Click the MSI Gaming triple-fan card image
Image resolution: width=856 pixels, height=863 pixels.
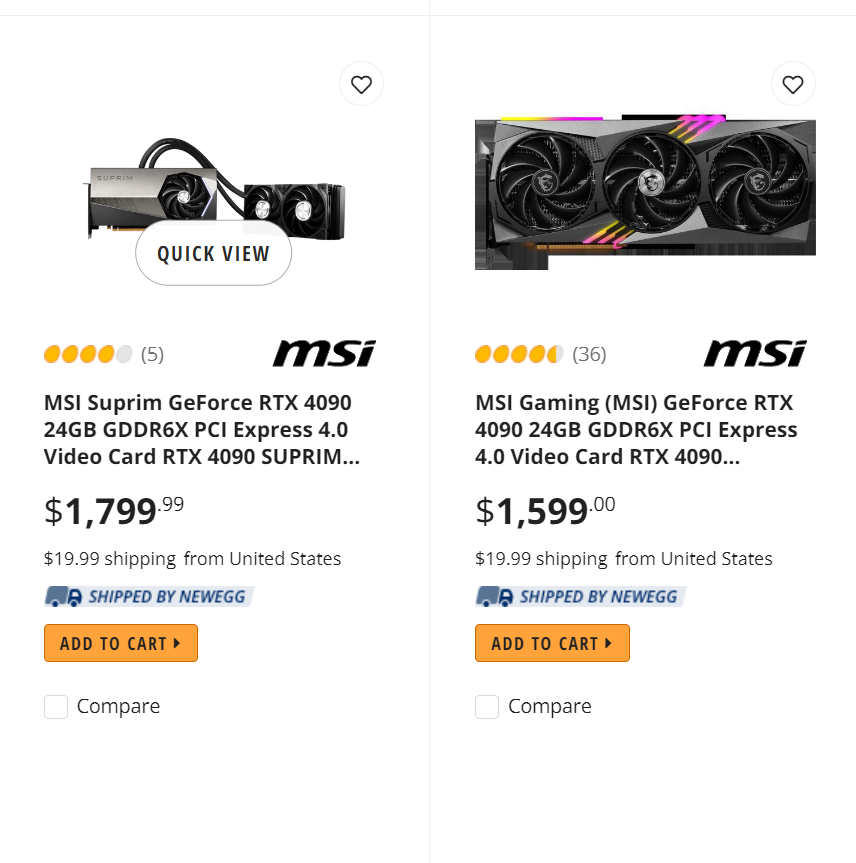pos(645,192)
